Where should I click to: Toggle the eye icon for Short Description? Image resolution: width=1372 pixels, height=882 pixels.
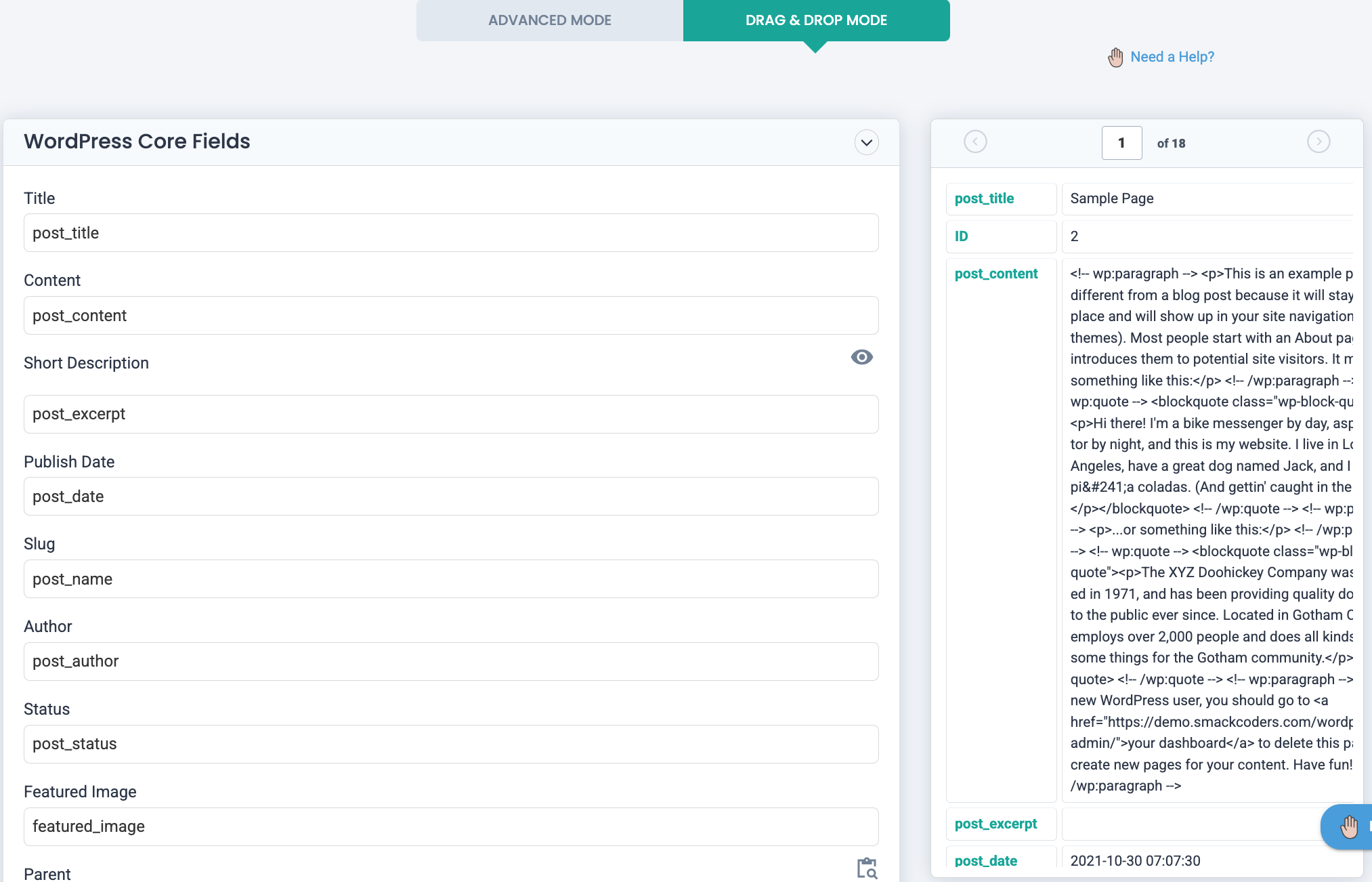861,357
